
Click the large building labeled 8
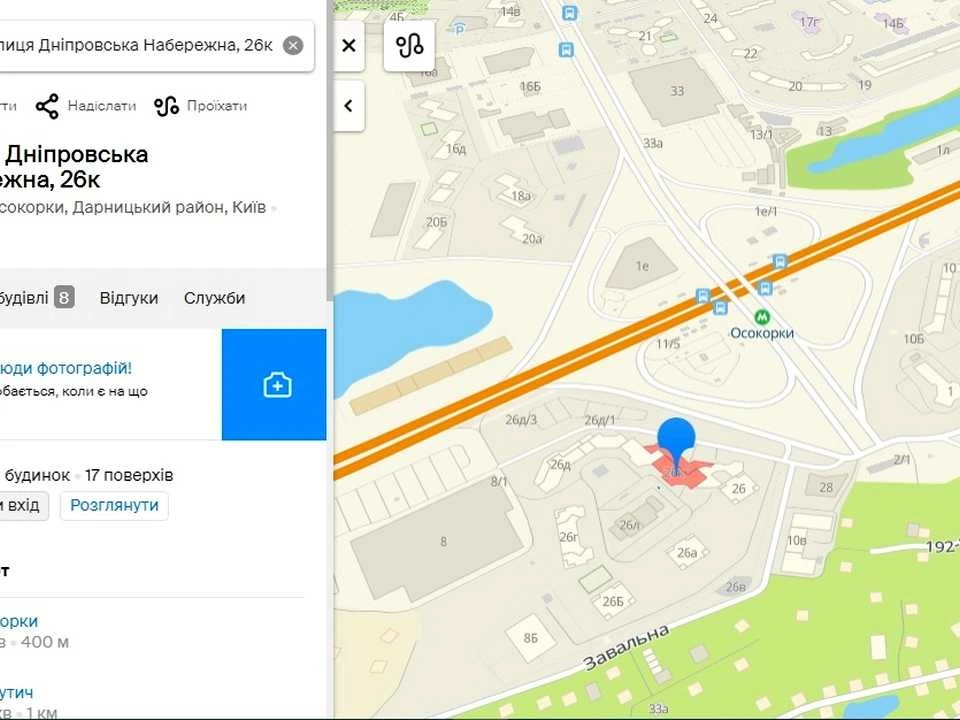(x=438, y=541)
